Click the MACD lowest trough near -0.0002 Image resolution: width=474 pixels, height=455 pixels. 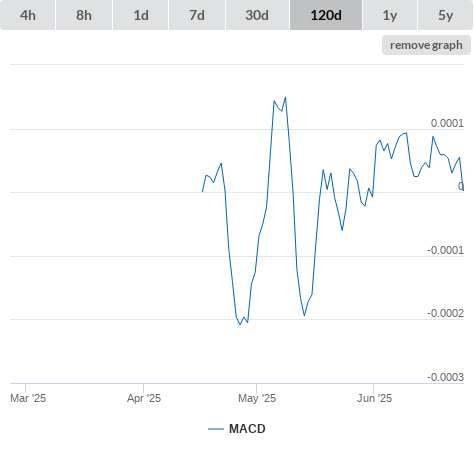click(x=240, y=324)
